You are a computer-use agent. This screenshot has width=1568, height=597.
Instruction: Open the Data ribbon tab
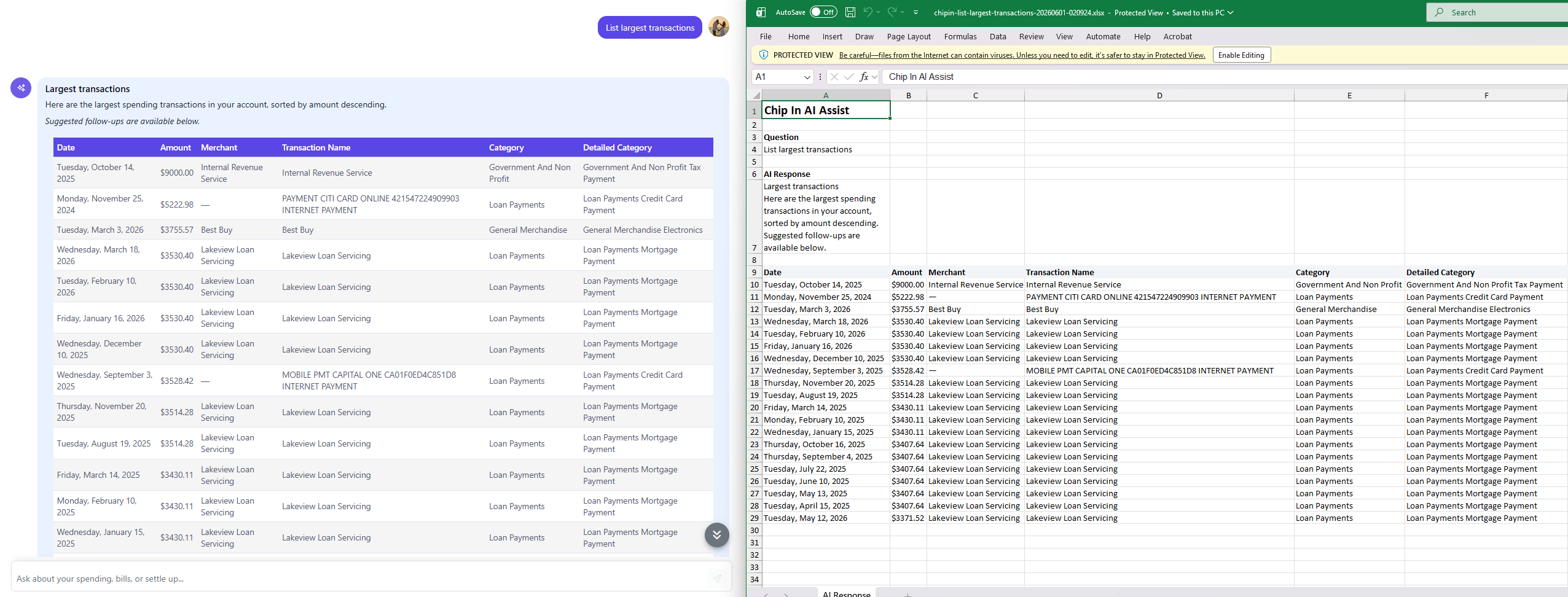pos(998,36)
